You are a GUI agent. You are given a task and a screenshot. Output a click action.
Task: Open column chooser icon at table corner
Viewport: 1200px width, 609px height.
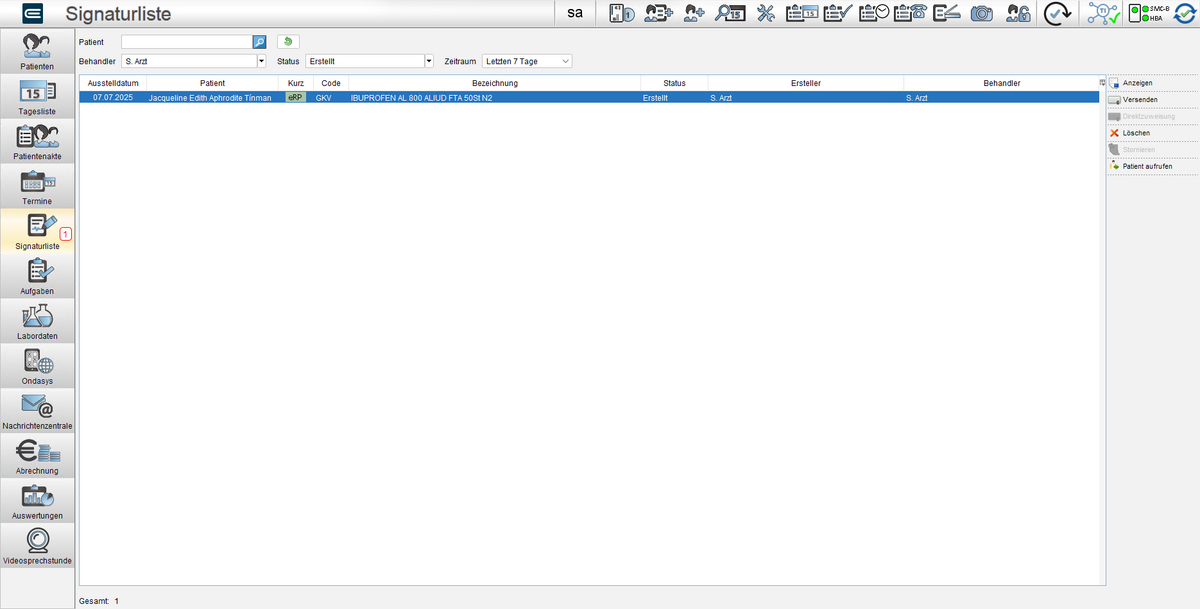1101,82
